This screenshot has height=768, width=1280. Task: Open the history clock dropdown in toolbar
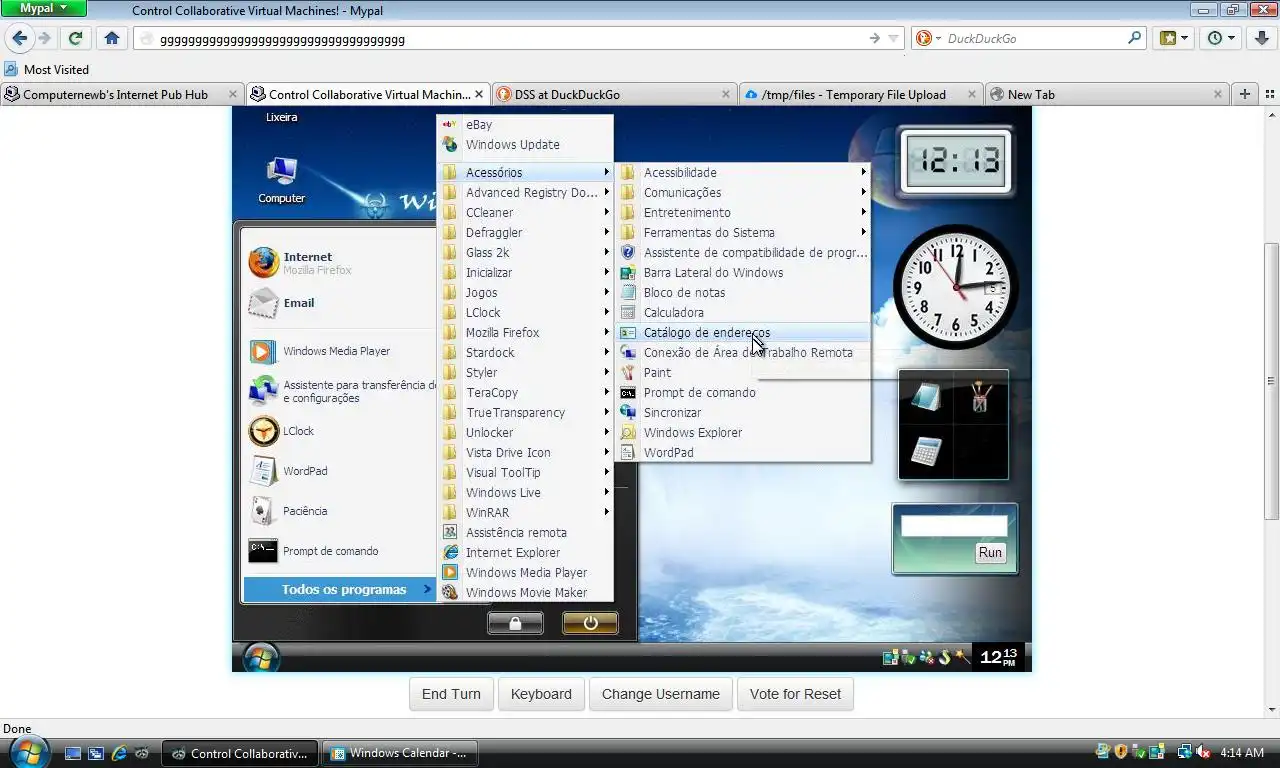click(x=1222, y=38)
